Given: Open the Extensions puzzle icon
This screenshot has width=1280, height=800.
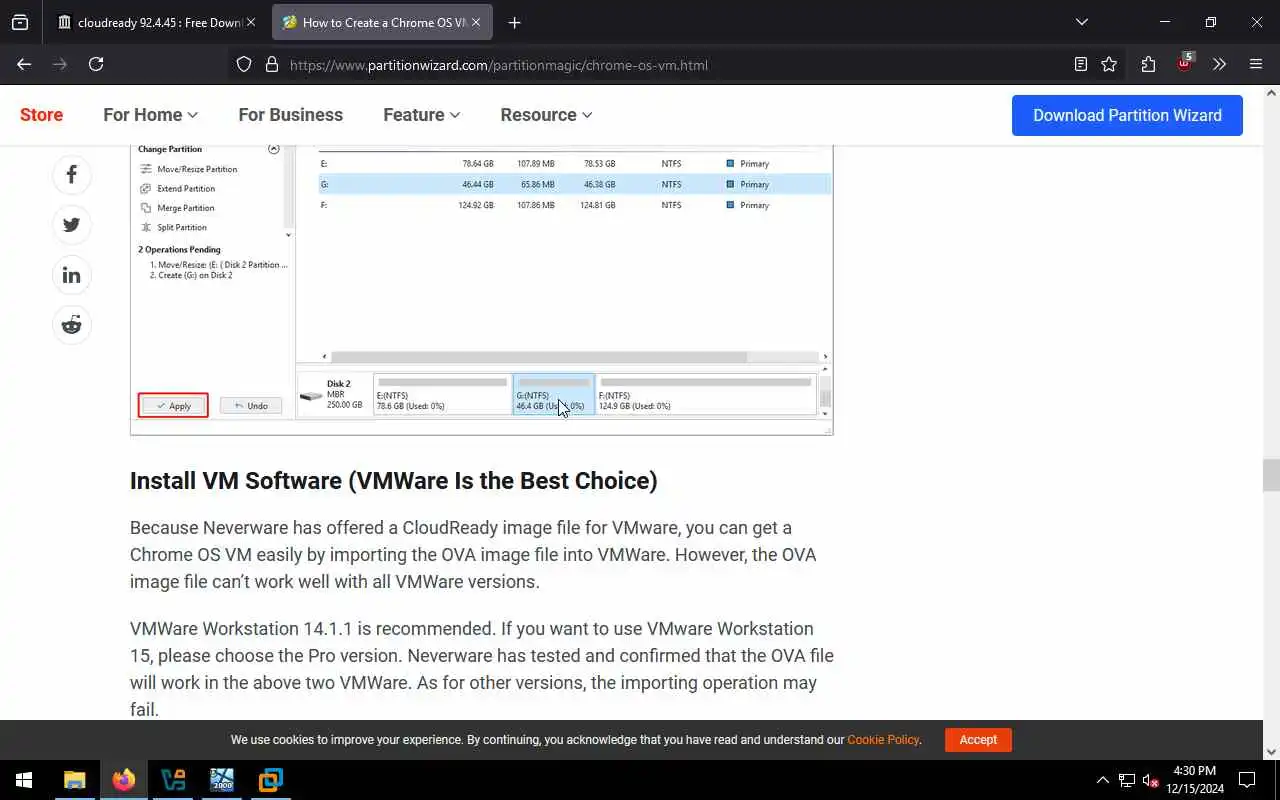Looking at the screenshot, I should (1148, 64).
